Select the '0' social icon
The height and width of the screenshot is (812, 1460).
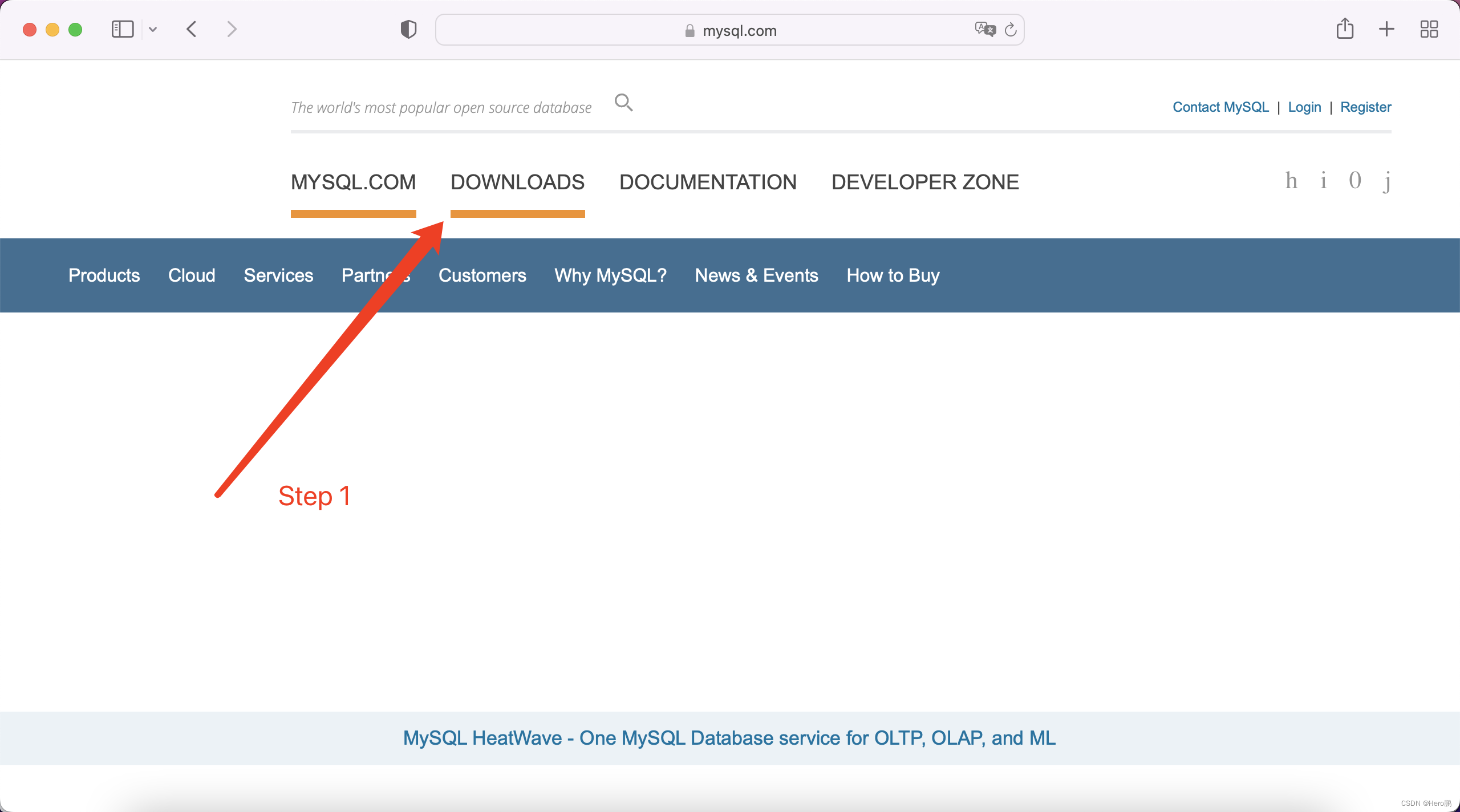[x=1355, y=181]
